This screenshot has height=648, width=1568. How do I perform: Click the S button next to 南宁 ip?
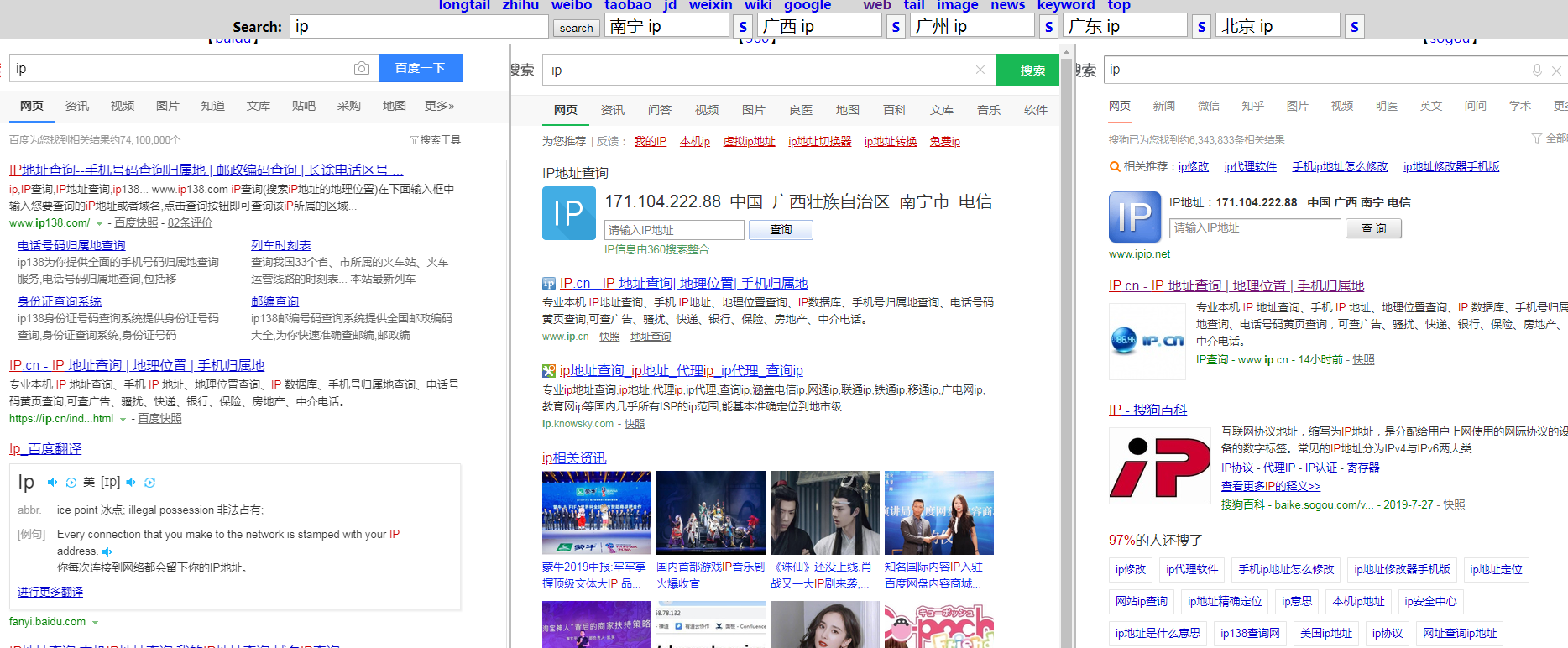tap(743, 27)
